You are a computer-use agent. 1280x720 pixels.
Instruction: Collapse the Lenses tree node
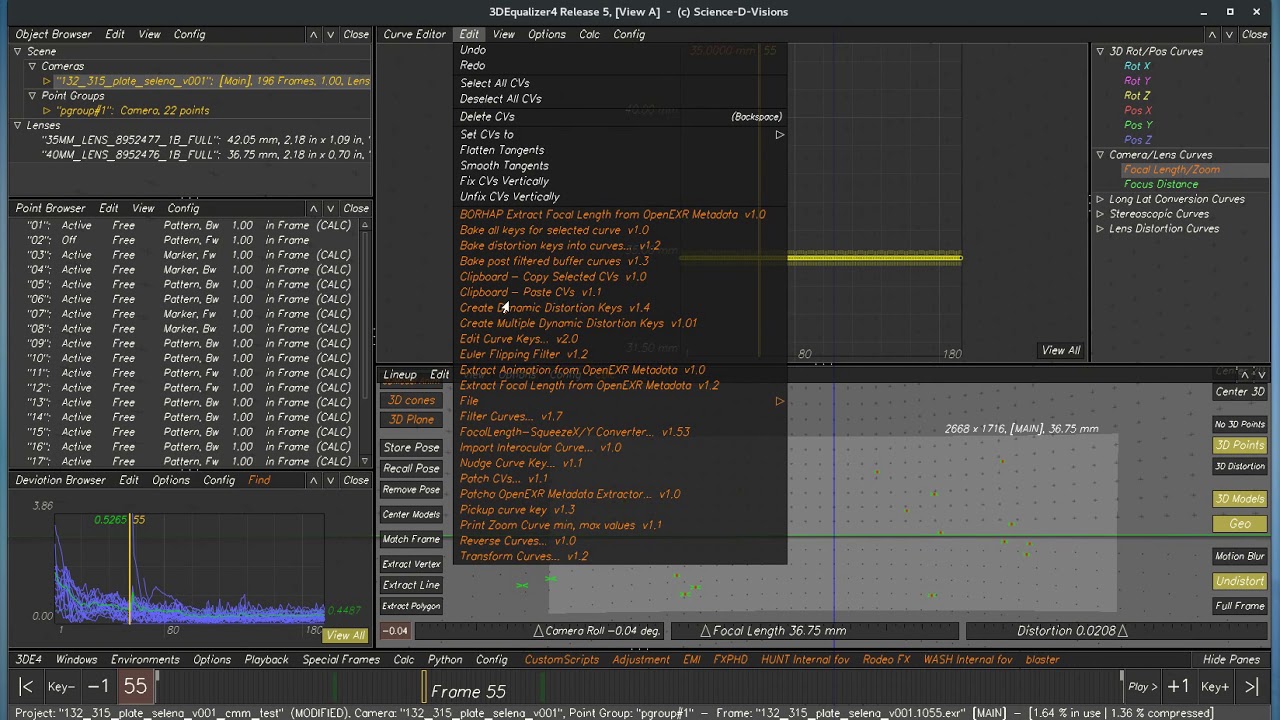17,125
